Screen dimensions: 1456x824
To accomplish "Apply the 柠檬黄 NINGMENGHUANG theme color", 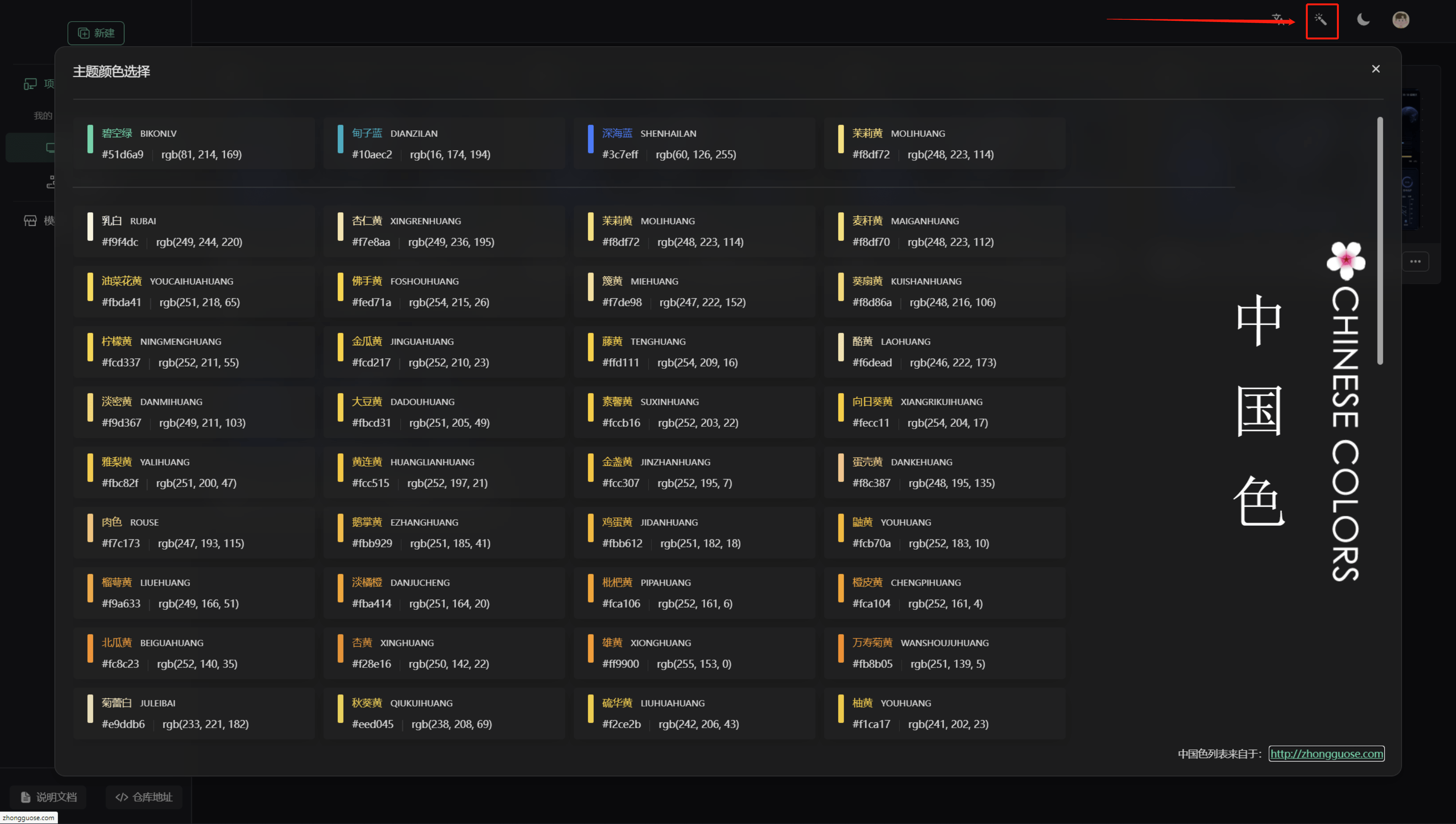I will coord(194,351).
